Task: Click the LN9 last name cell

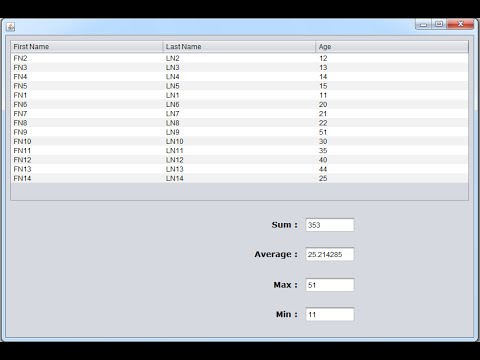Action: (x=239, y=132)
